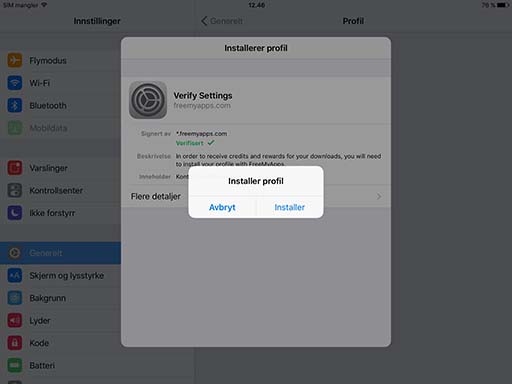512x384 pixels.
Task: Tap the Kontrollsenter icon
Action: 15,190
